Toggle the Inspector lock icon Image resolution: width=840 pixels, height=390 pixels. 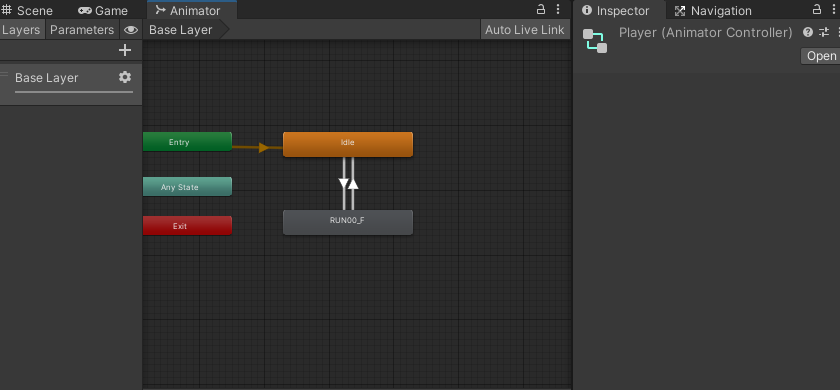pyautogui.click(x=817, y=9)
